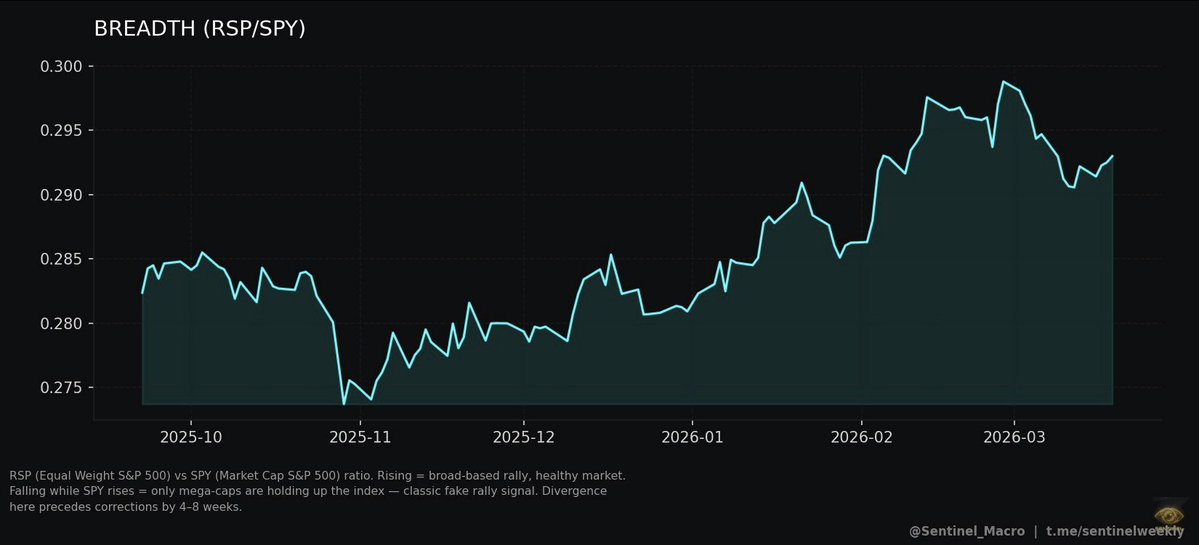Click the 2026-02 x-axis label
Screen dimensions: 1199x545
tap(862, 437)
